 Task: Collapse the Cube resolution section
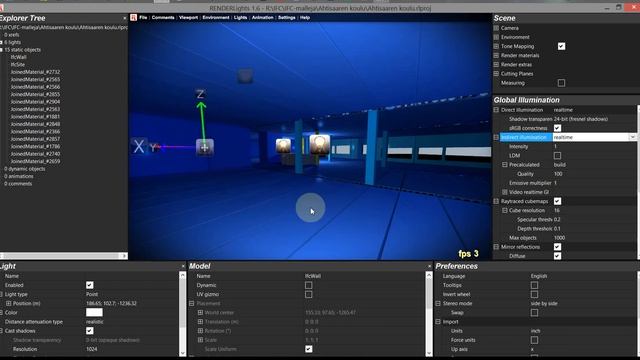[504, 210]
